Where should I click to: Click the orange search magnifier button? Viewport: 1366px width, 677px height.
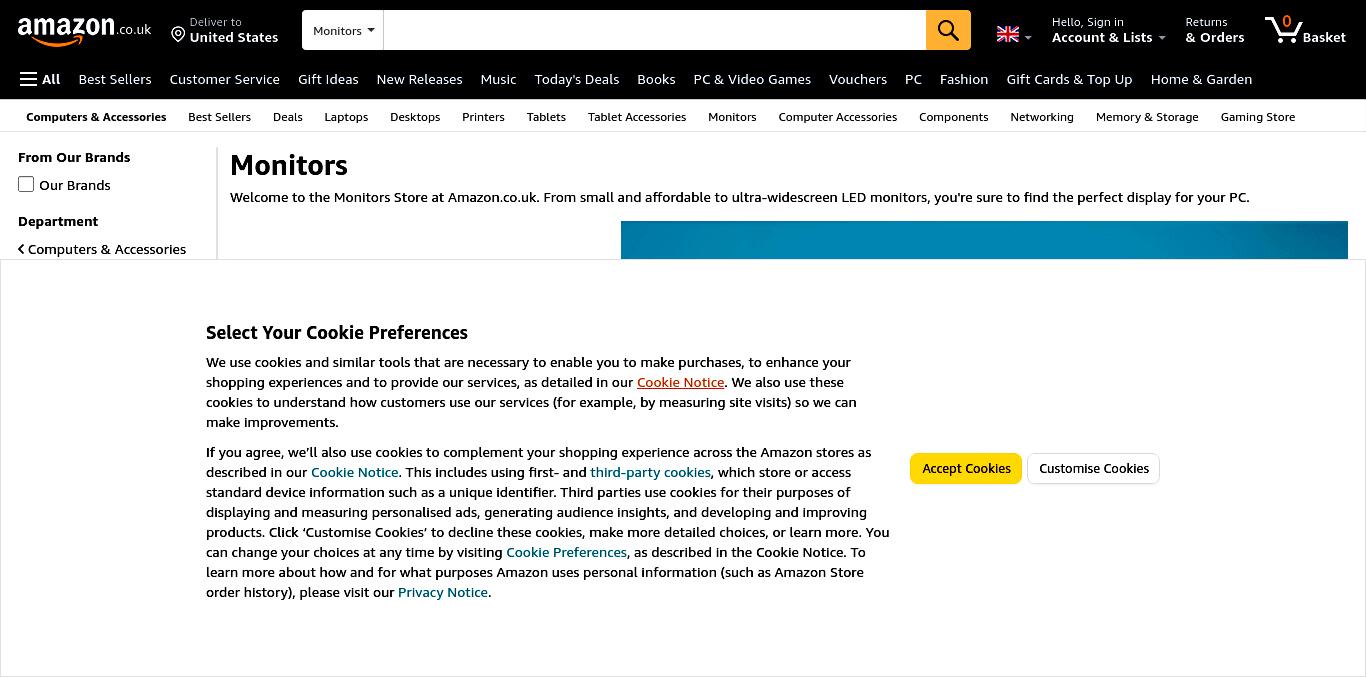pos(948,30)
